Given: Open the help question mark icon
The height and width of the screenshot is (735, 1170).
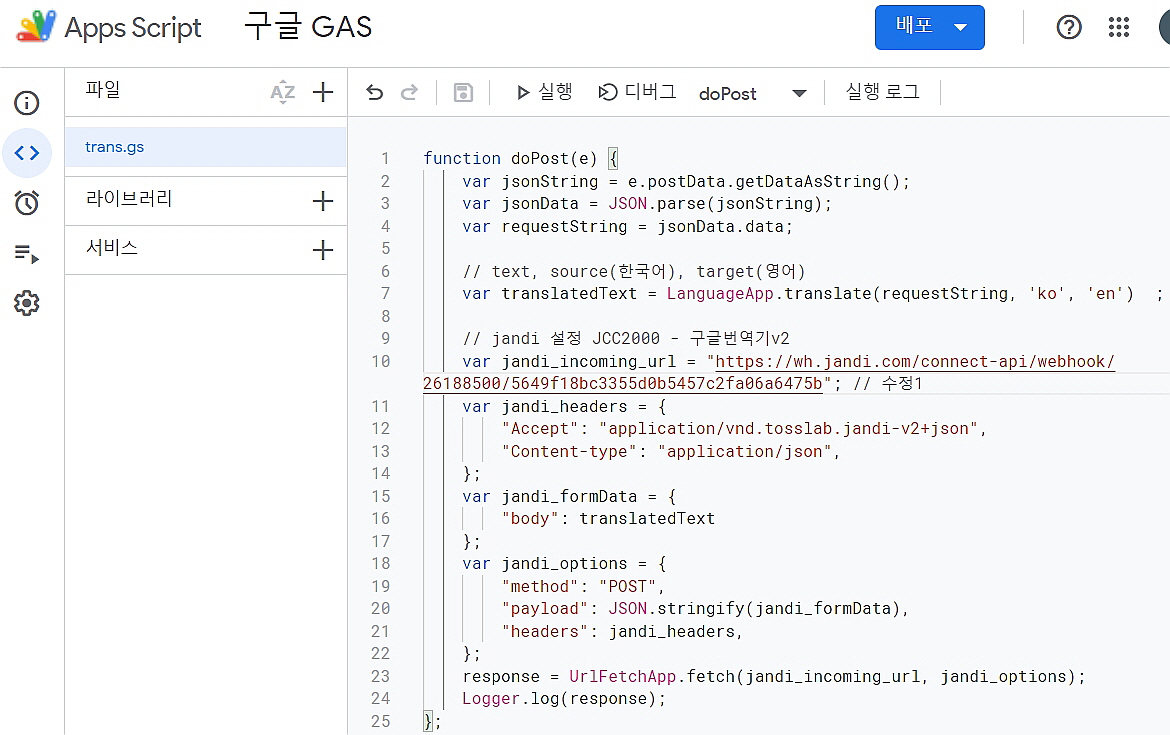Looking at the screenshot, I should [x=1069, y=28].
